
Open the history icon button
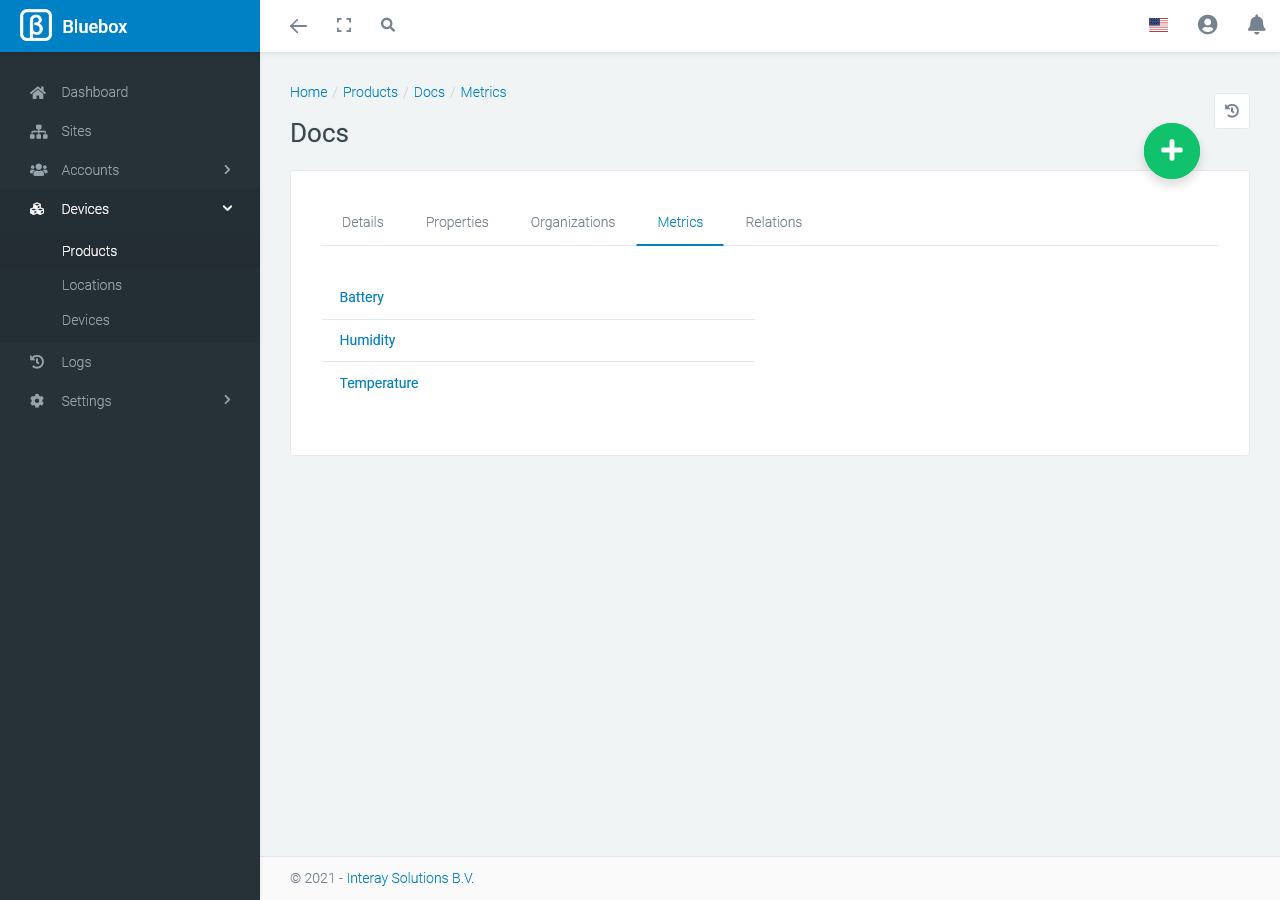point(1231,111)
